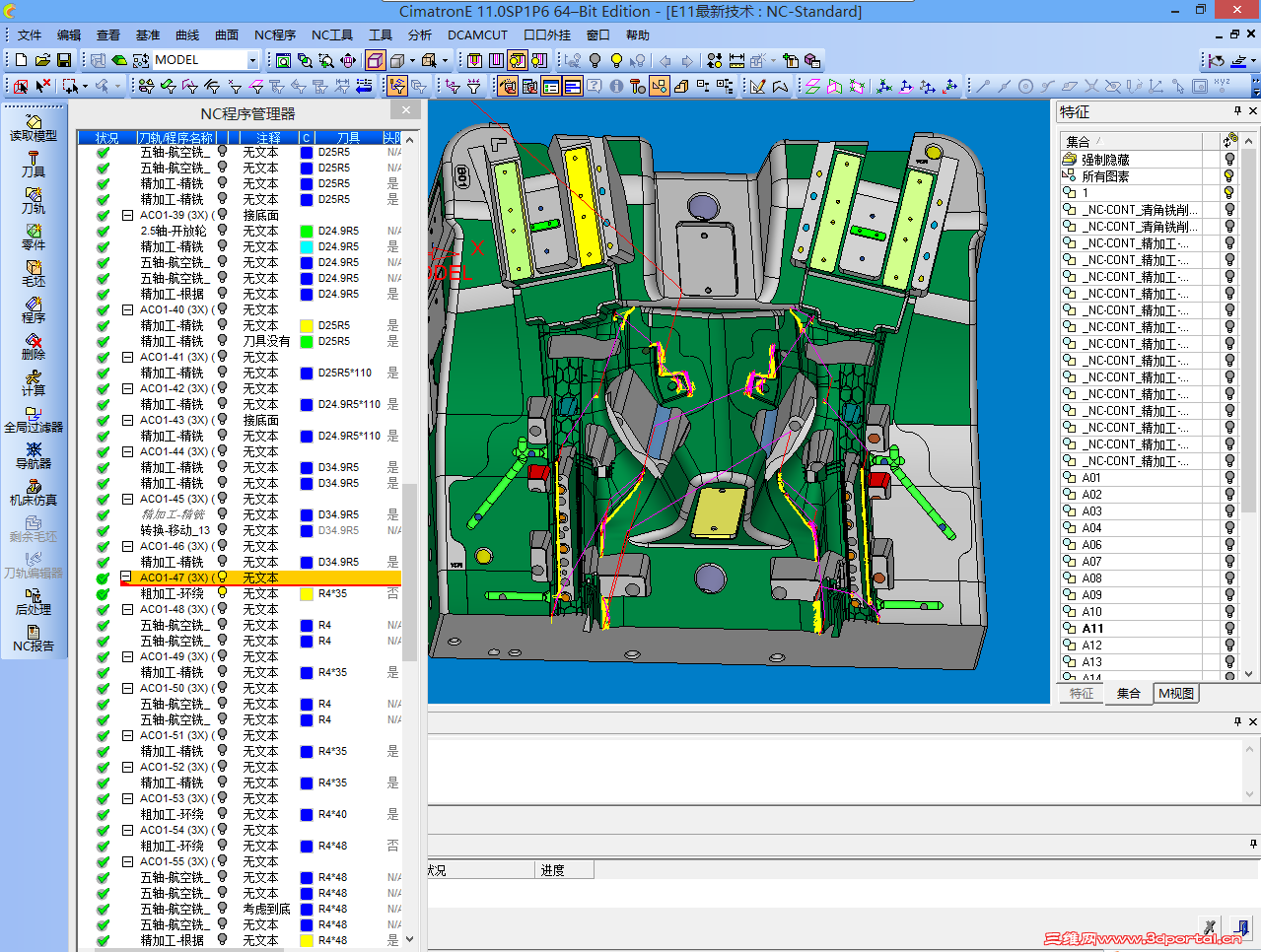This screenshot has height=952, width=1261.
Task: Open the MODEL dropdown in toolbar
Action: tap(252, 60)
